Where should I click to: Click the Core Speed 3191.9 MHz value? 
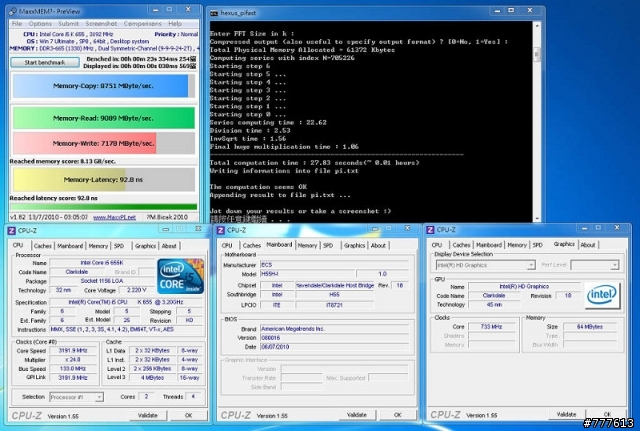pos(72,351)
